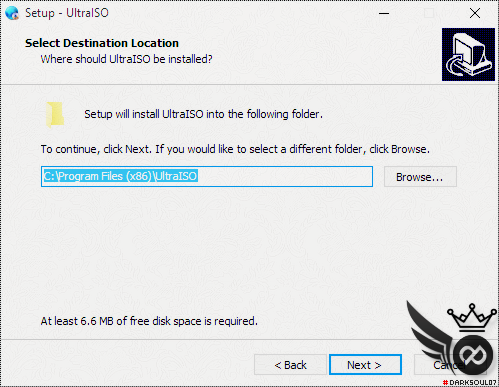Click the 'To continue, click Next' instruction text
499x387 pixels.
(235, 149)
